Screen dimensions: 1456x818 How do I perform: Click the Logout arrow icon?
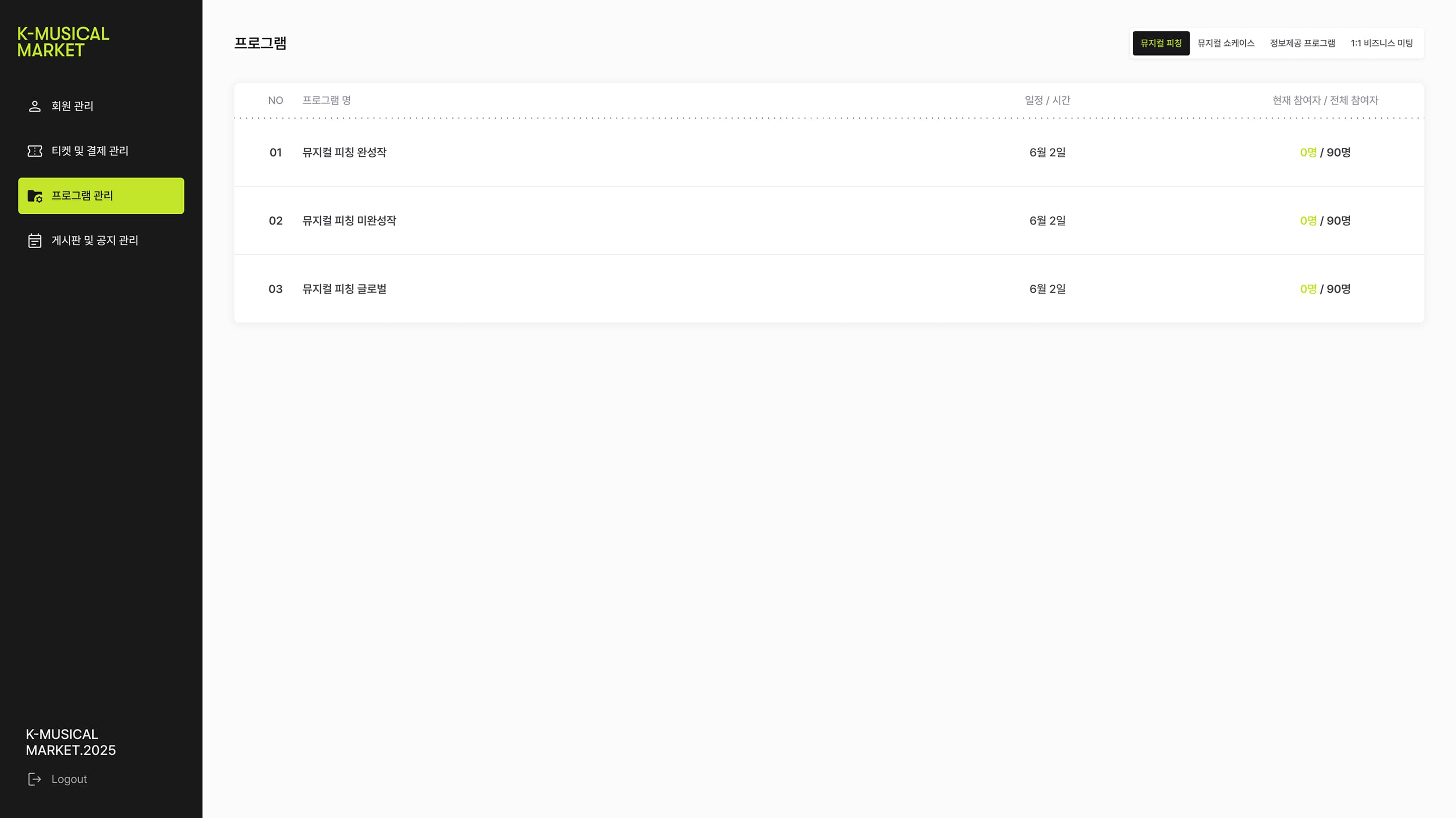(34, 779)
